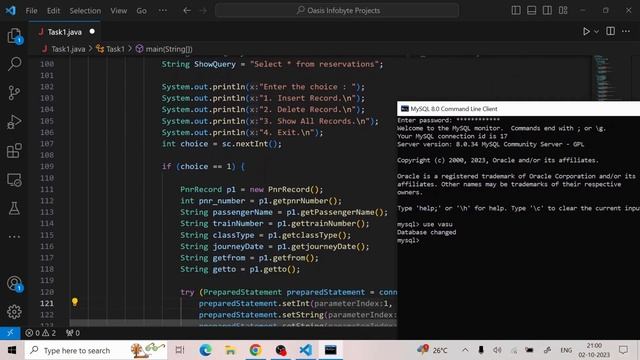
Task: Click 'Database changed' text in MySQL window
Action: tap(427, 232)
